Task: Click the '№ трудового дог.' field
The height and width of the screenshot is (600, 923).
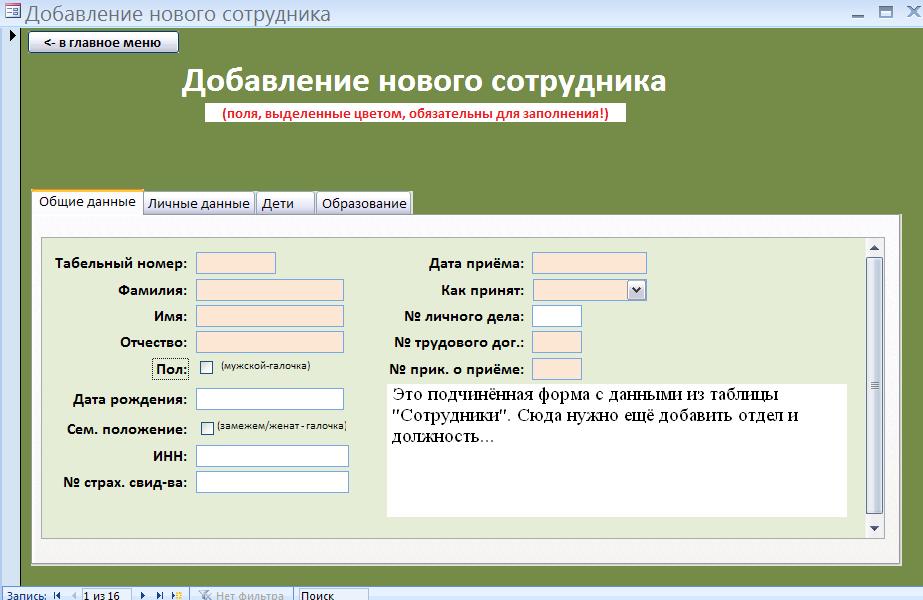Action: pyautogui.click(x=557, y=342)
